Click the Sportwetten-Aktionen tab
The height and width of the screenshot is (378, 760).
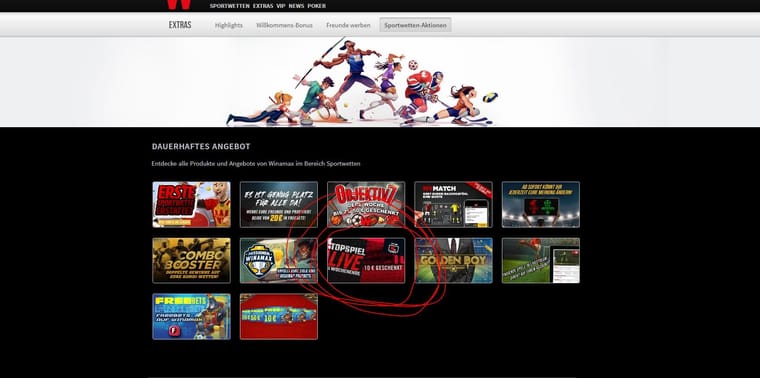415,25
